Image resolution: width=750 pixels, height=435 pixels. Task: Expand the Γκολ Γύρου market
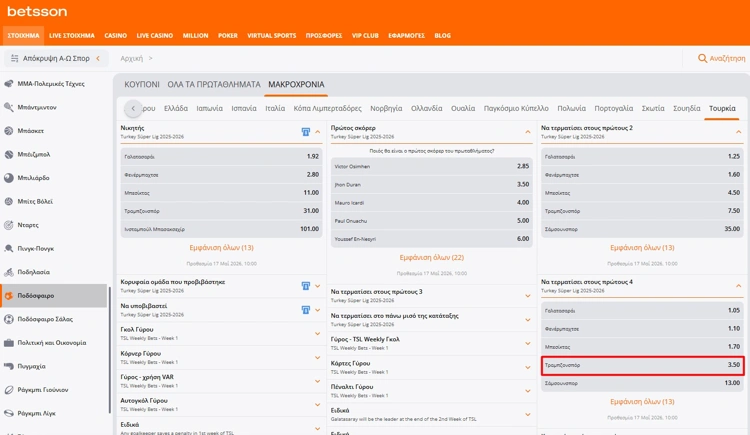318,334
